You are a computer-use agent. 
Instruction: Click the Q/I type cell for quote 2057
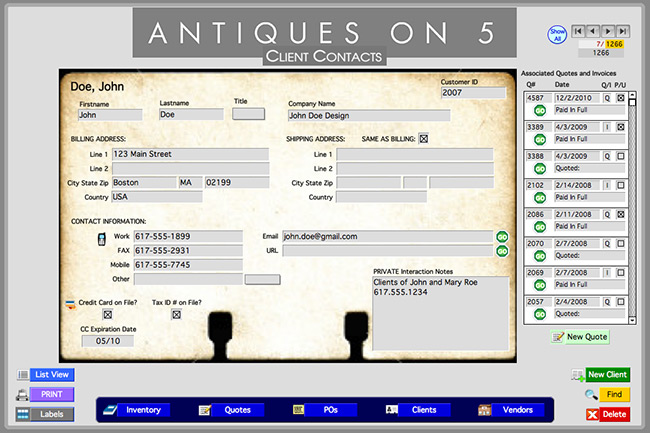pyautogui.click(x=607, y=302)
